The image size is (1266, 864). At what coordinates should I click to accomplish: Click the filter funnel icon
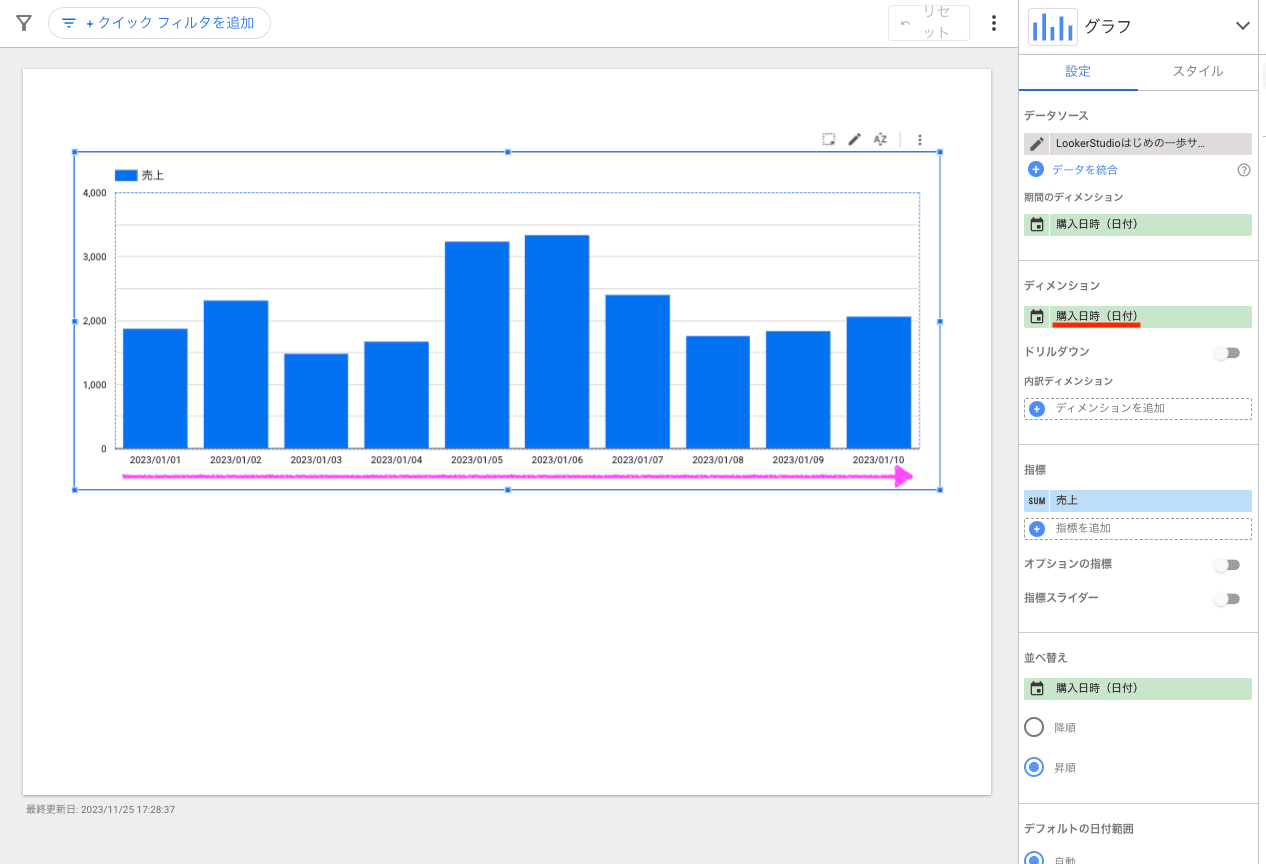click(x=24, y=23)
